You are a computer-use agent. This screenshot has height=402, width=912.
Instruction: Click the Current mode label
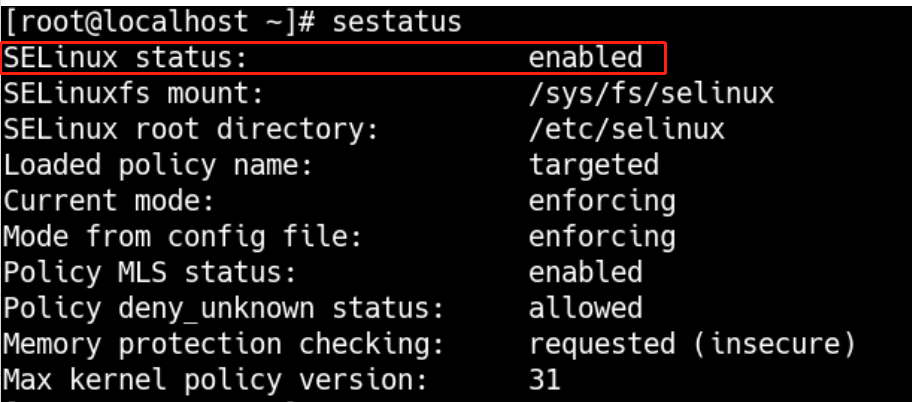coord(109,201)
